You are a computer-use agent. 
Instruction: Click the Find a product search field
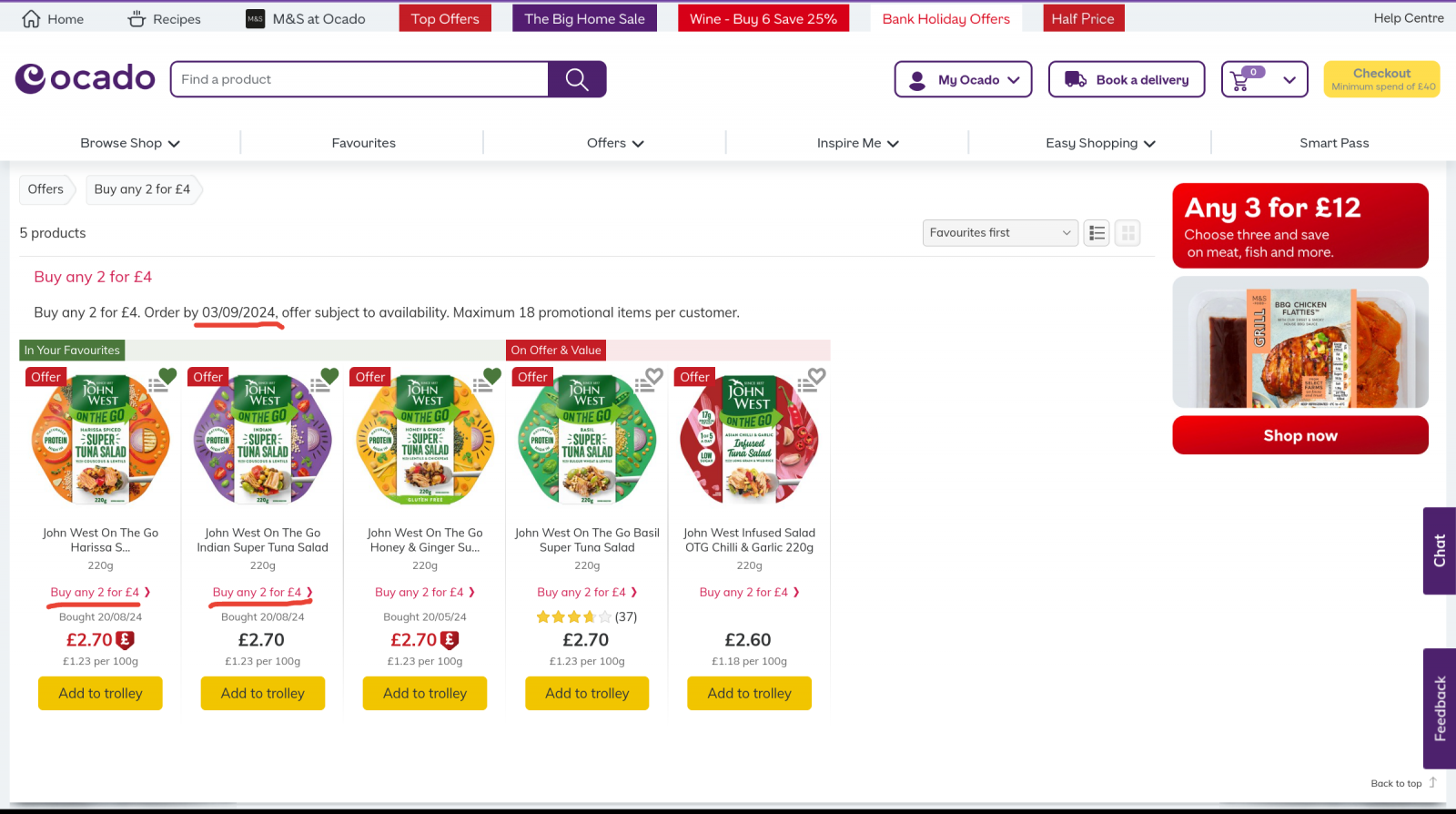point(359,79)
